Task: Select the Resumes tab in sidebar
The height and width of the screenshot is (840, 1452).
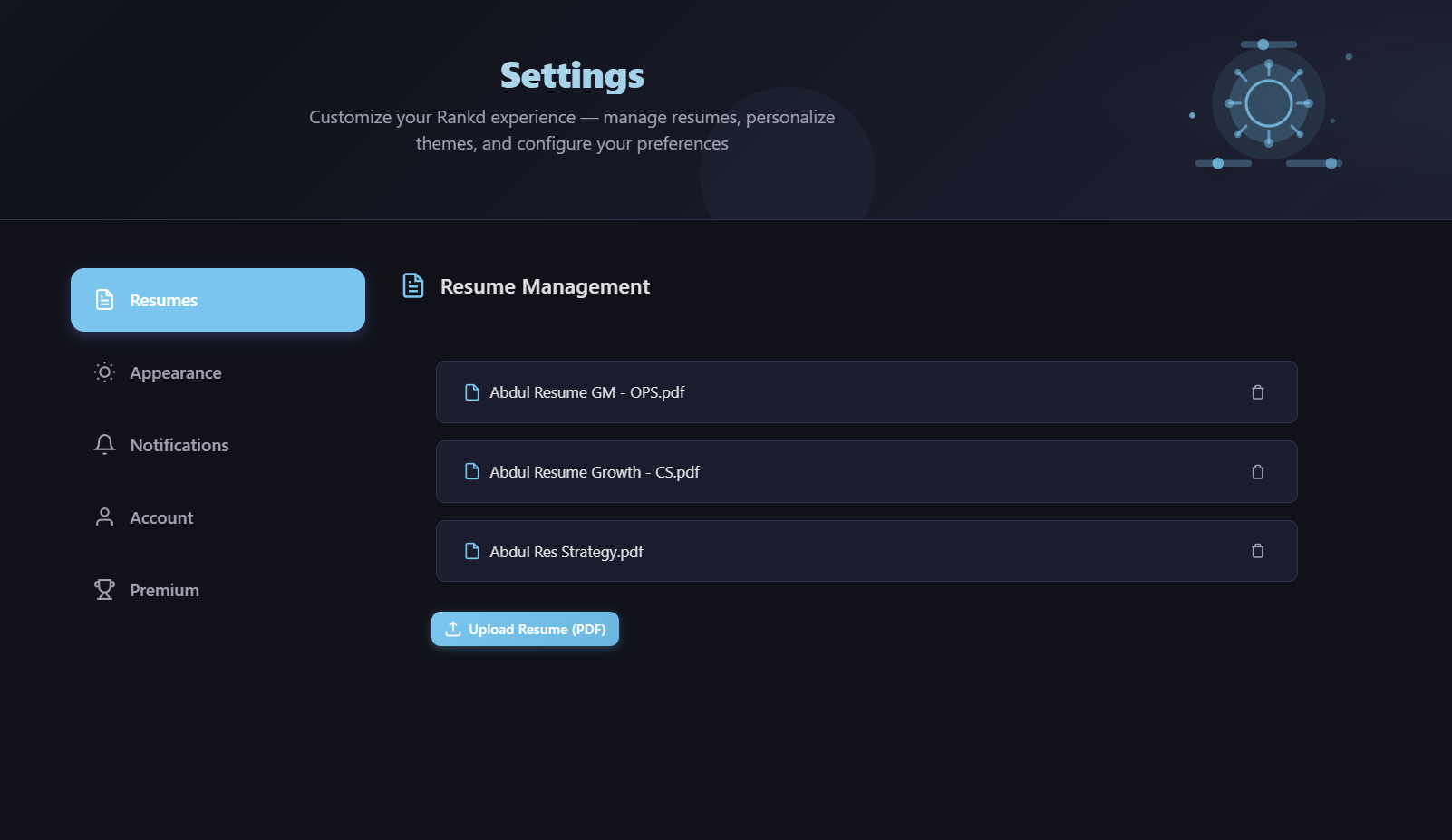Action: 218,299
